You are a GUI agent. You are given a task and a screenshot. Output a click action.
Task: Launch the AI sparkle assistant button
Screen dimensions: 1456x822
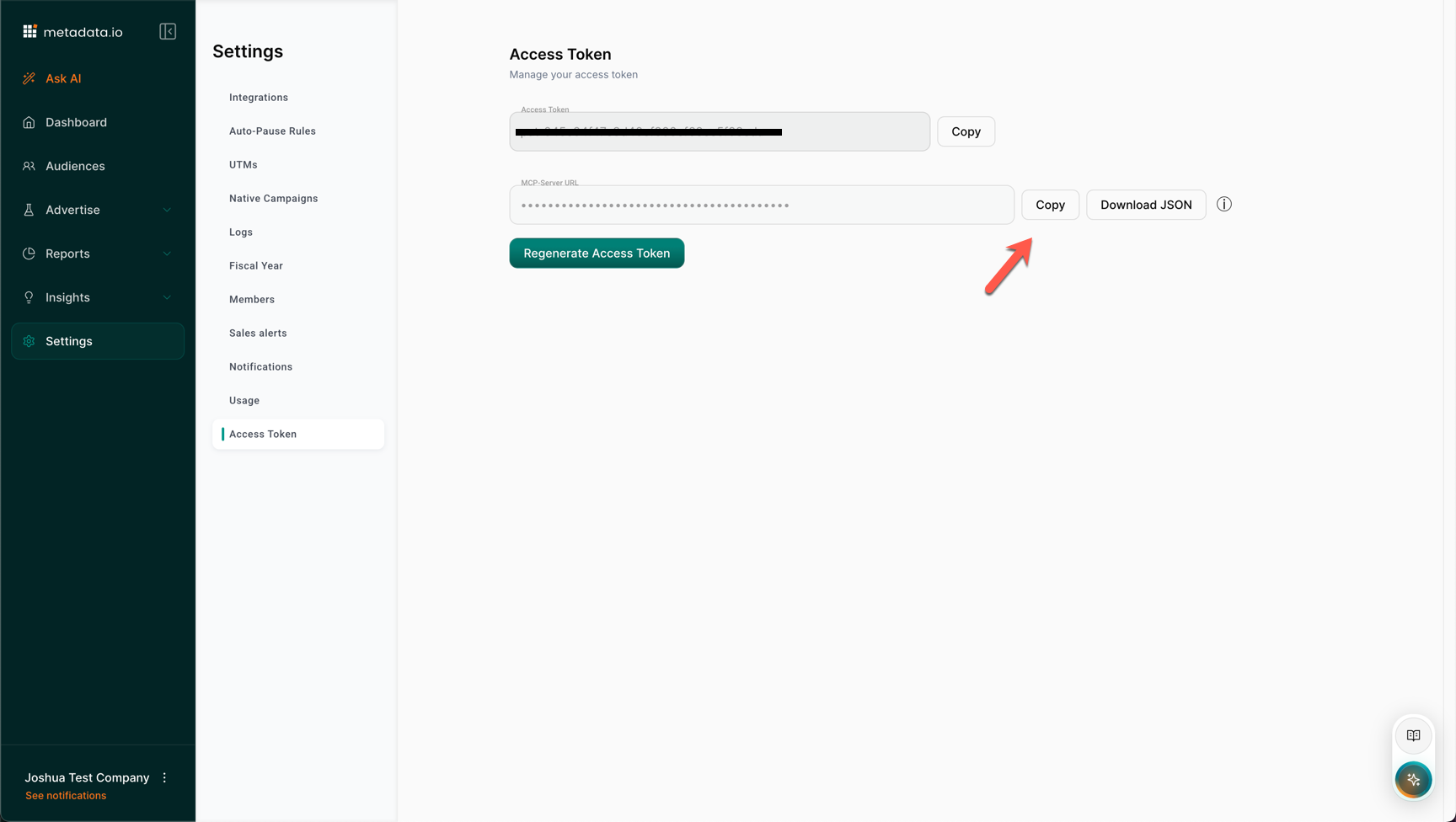[1413, 780]
